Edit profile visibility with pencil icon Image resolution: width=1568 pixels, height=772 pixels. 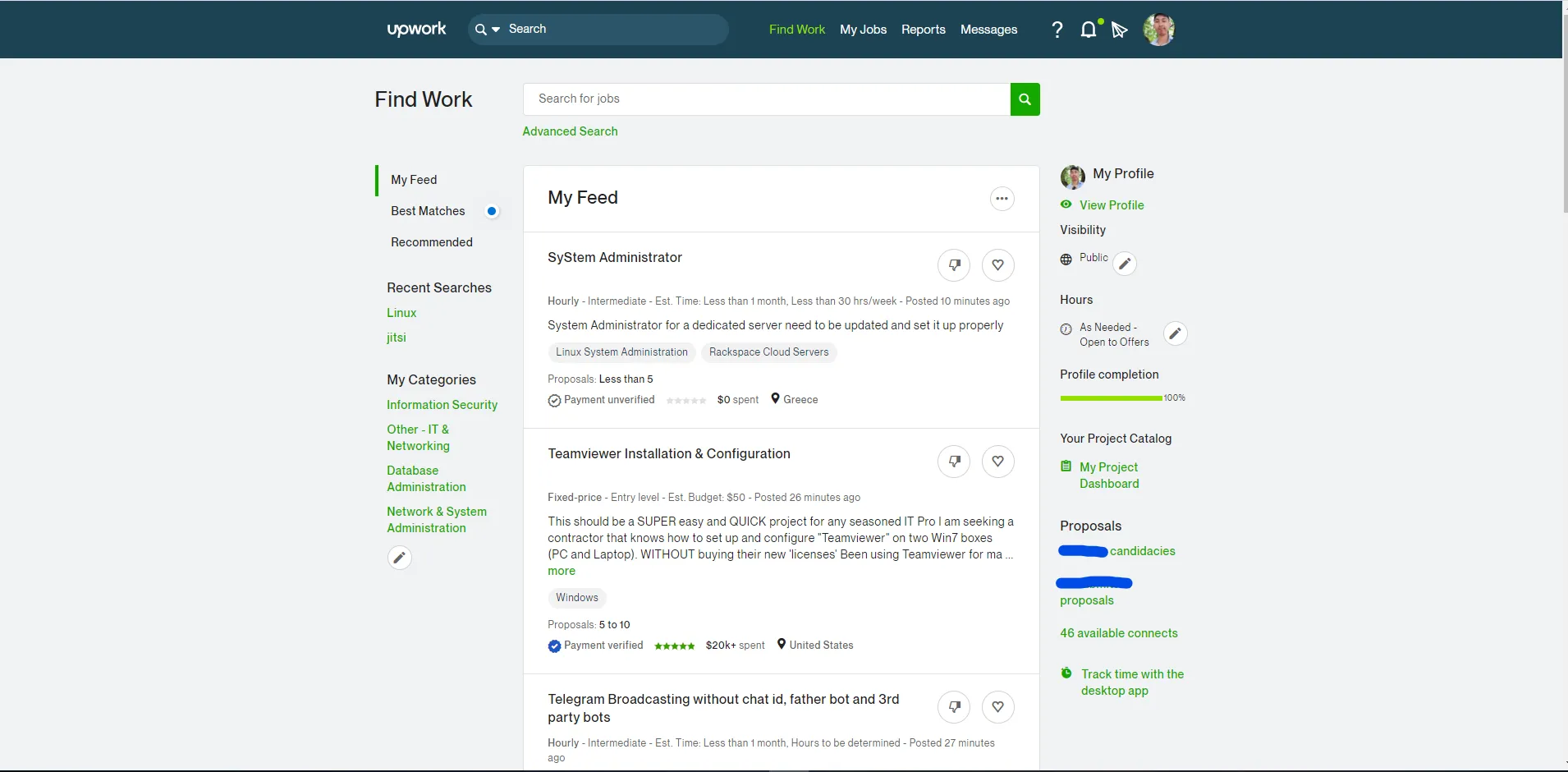[x=1125, y=264]
